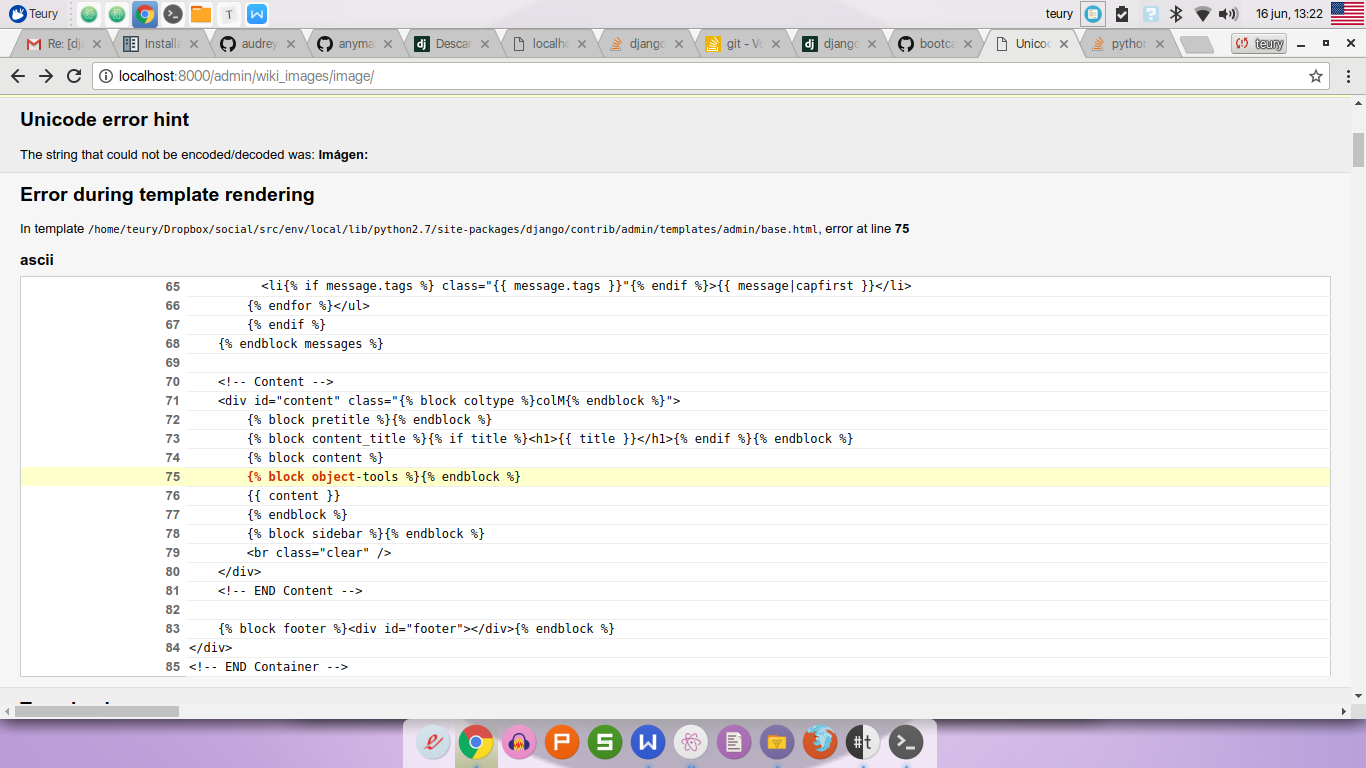Open the atom-shaped app icon in the dock

pos(690,743)
